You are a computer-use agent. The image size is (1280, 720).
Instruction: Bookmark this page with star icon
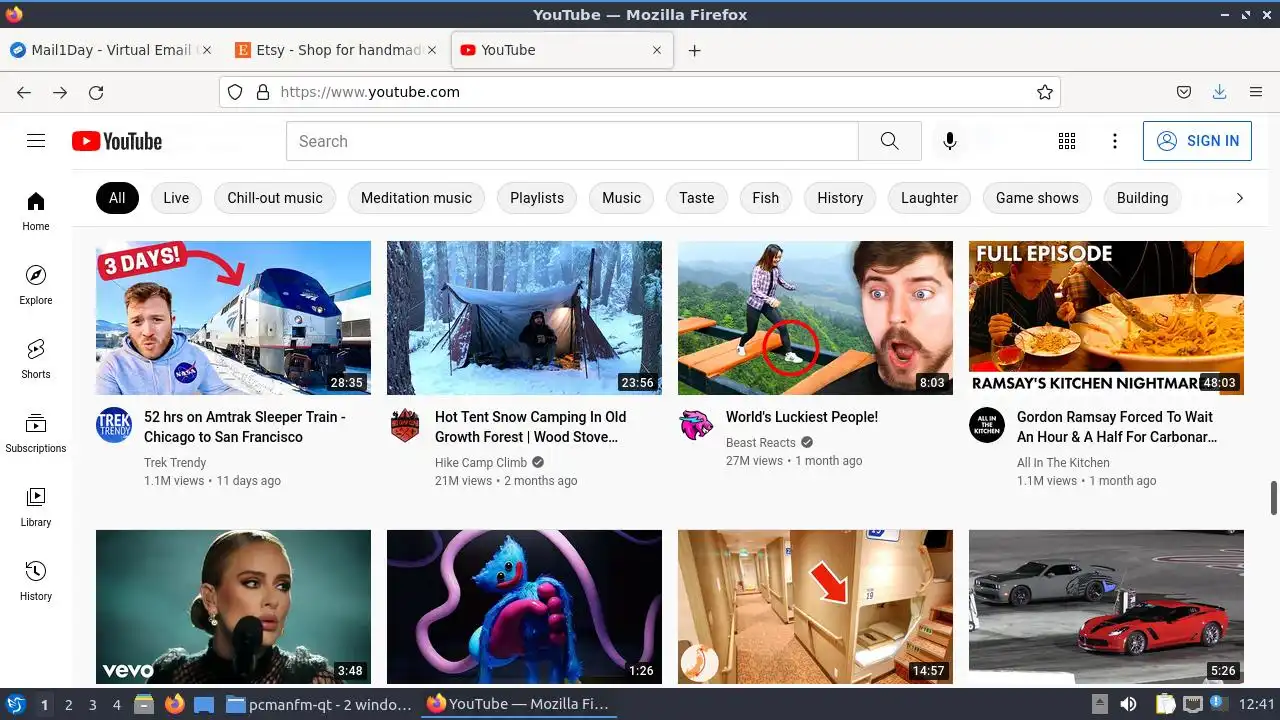tap(1045, 92)
